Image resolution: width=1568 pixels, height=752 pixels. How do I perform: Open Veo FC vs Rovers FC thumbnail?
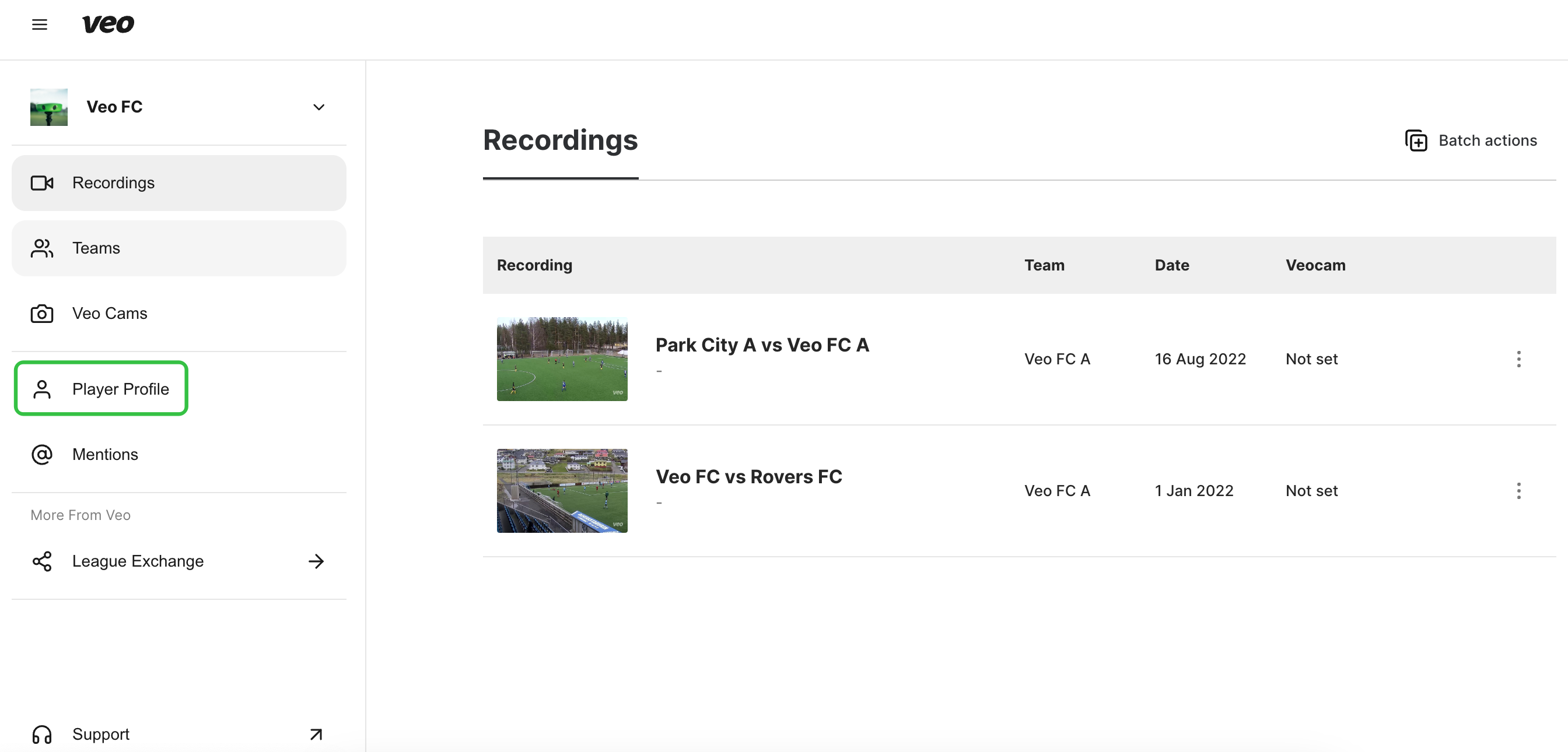(x=562, y=491)
